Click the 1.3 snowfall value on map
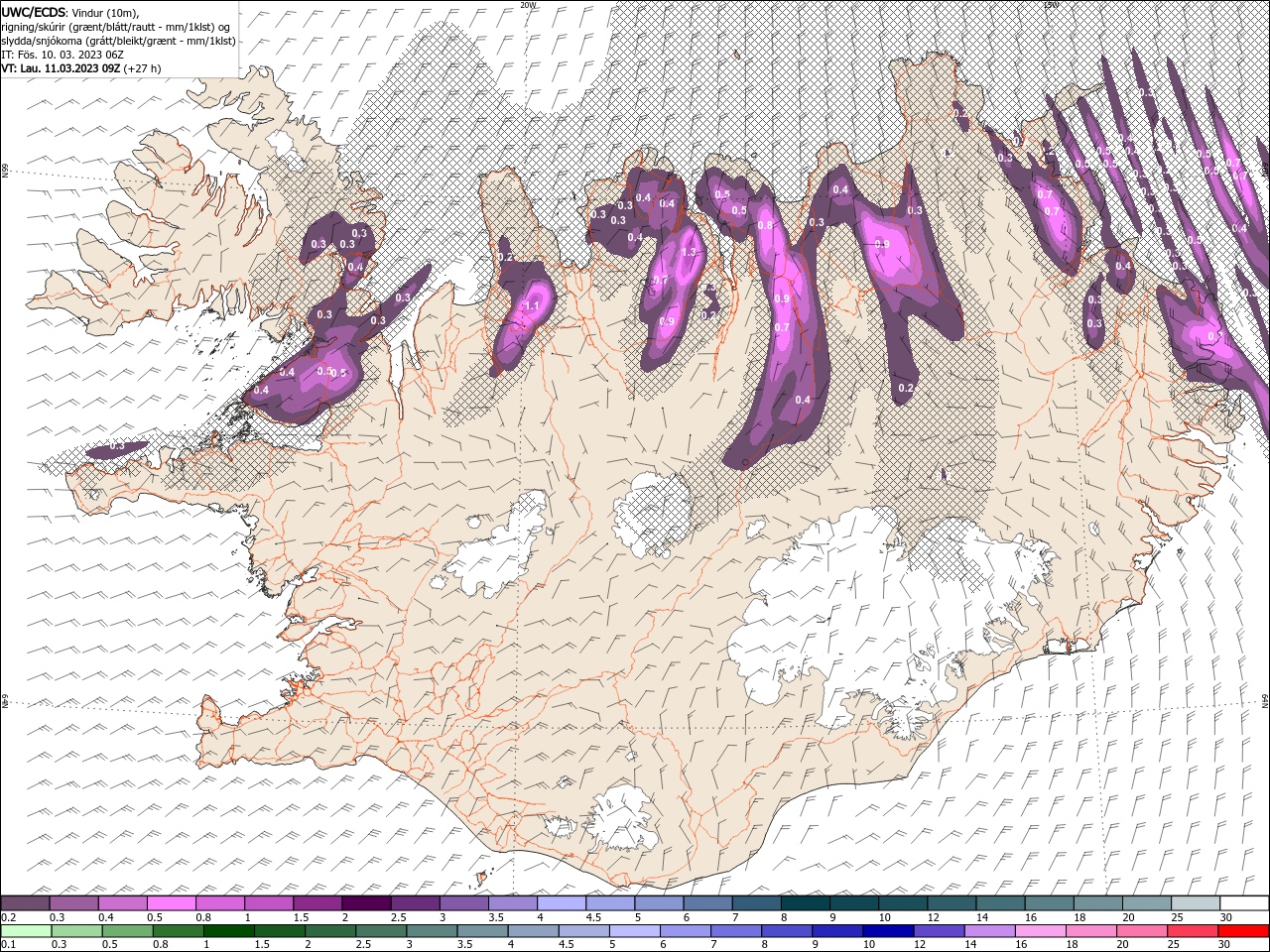The image size is (1270, 952). click(x=689, y=253)
